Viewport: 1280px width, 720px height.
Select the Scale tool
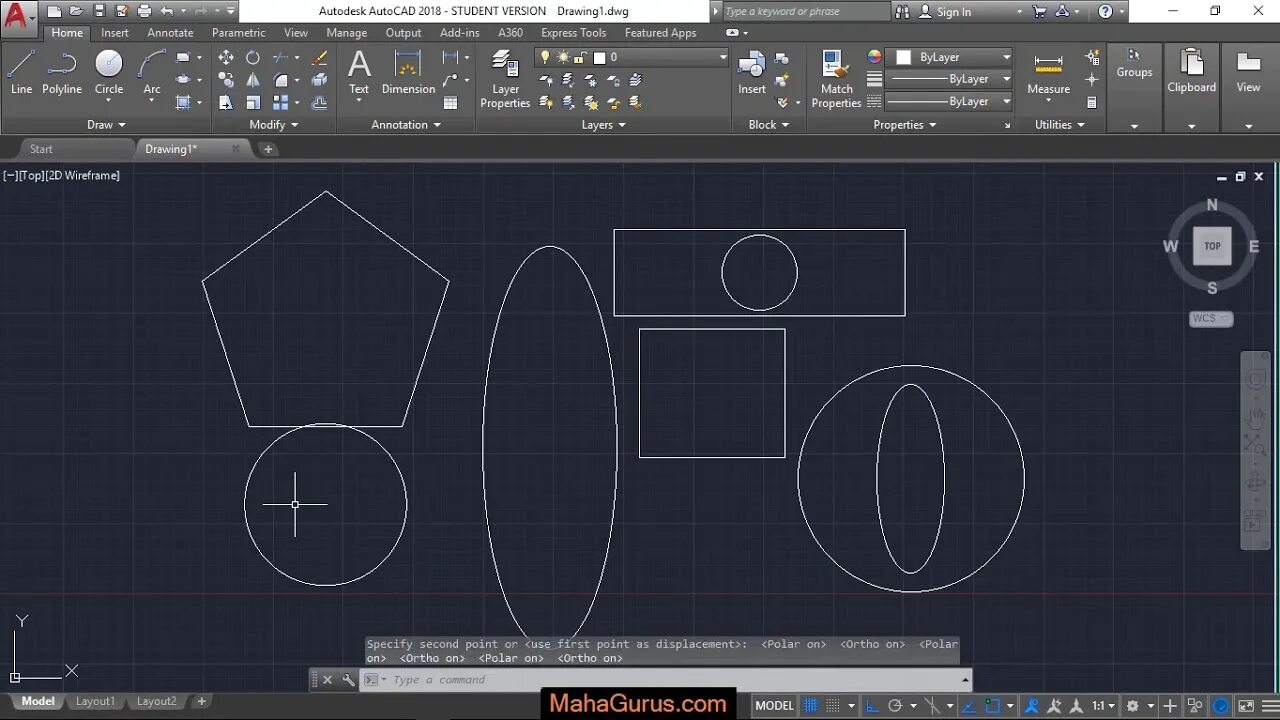point(253,102)
